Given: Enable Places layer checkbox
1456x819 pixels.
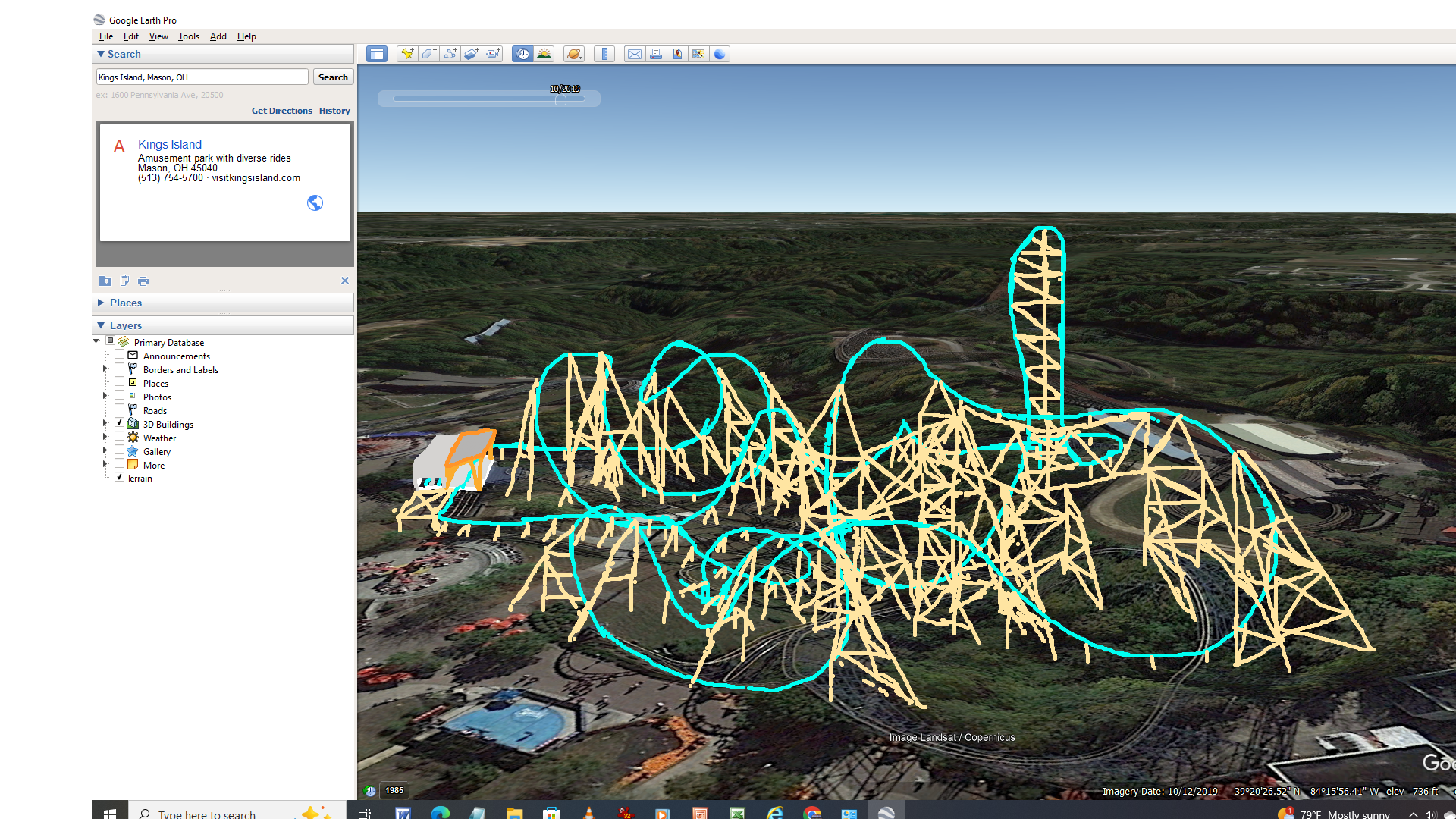Looking at the screenshot, I should click(x=119, y=382).
